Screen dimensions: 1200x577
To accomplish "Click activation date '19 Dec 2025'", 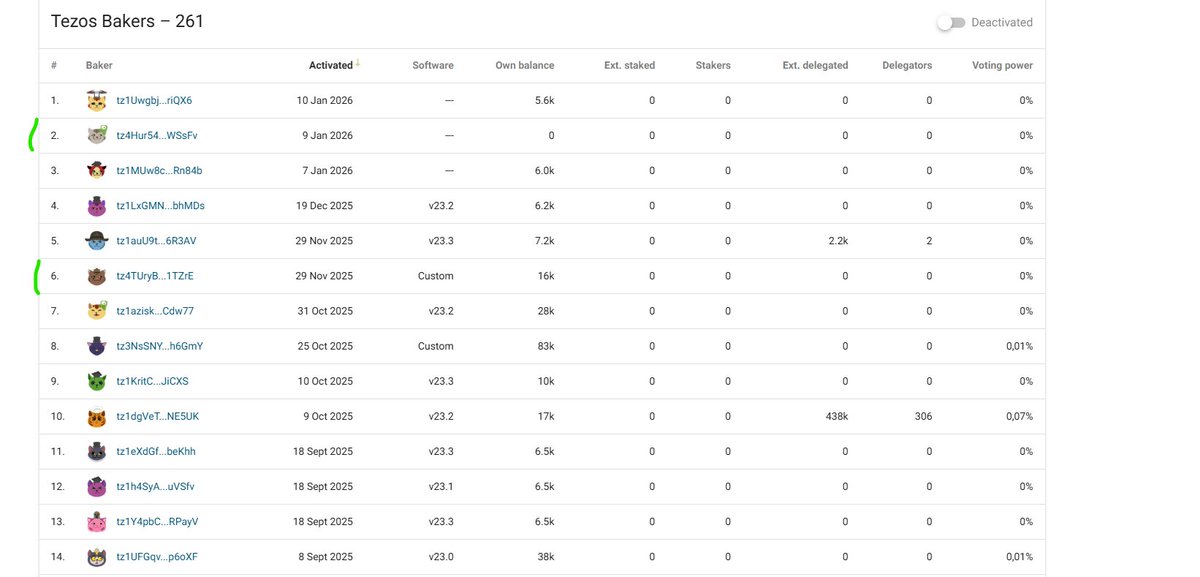I will pyautogui.click(x=322, y=205).
